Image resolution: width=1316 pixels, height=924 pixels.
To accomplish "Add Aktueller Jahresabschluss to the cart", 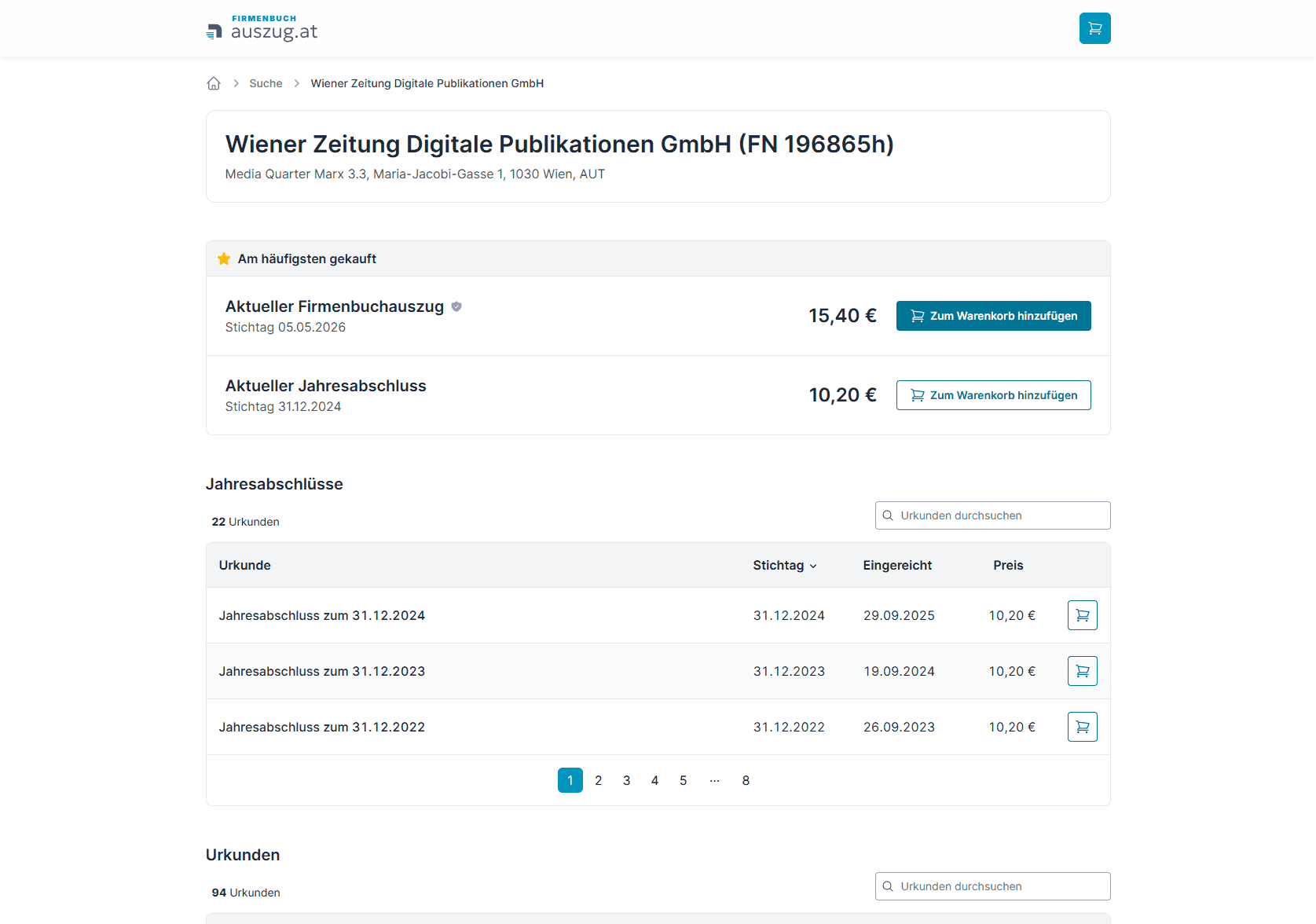I will tap(993, 395).
